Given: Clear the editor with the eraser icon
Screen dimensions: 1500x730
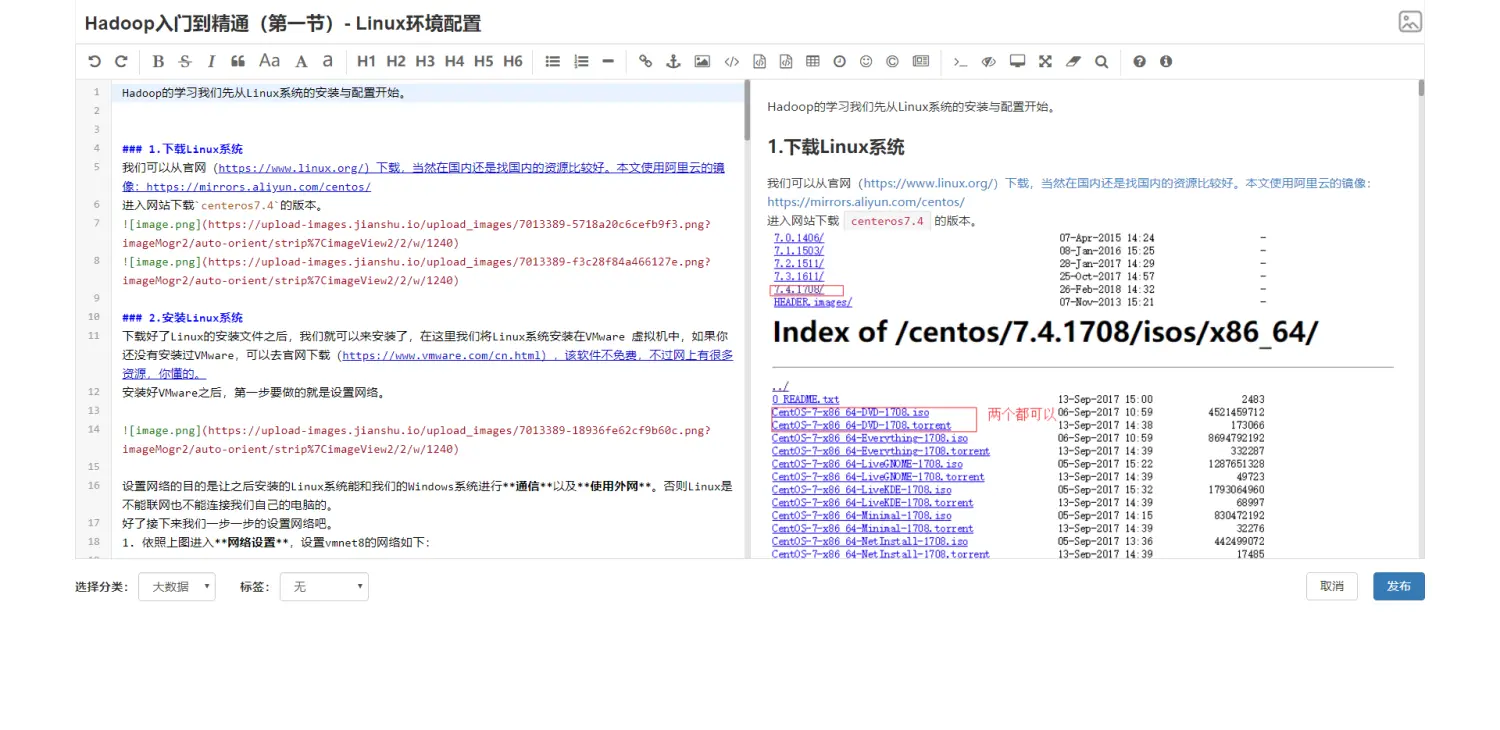Looking at the screenshot, I should [1073, 61].
